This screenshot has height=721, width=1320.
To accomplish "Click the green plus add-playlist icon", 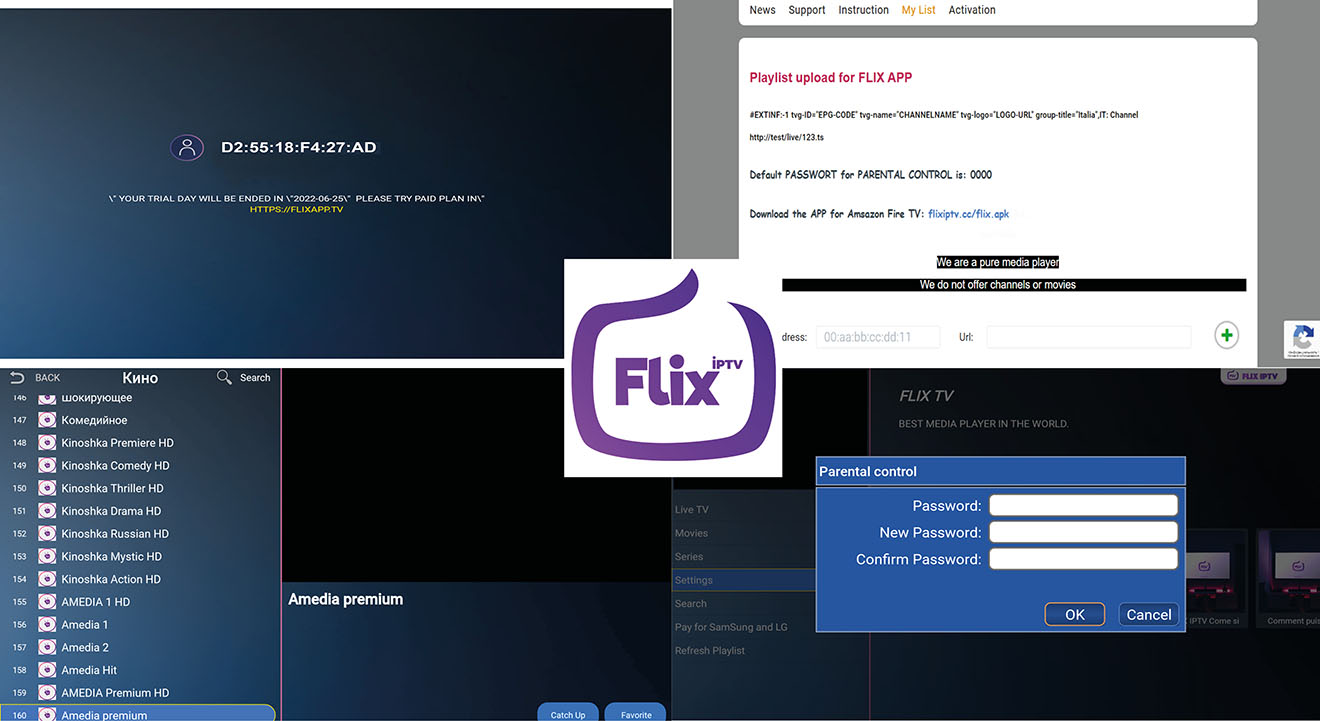I will click(x=1227, y=335).
